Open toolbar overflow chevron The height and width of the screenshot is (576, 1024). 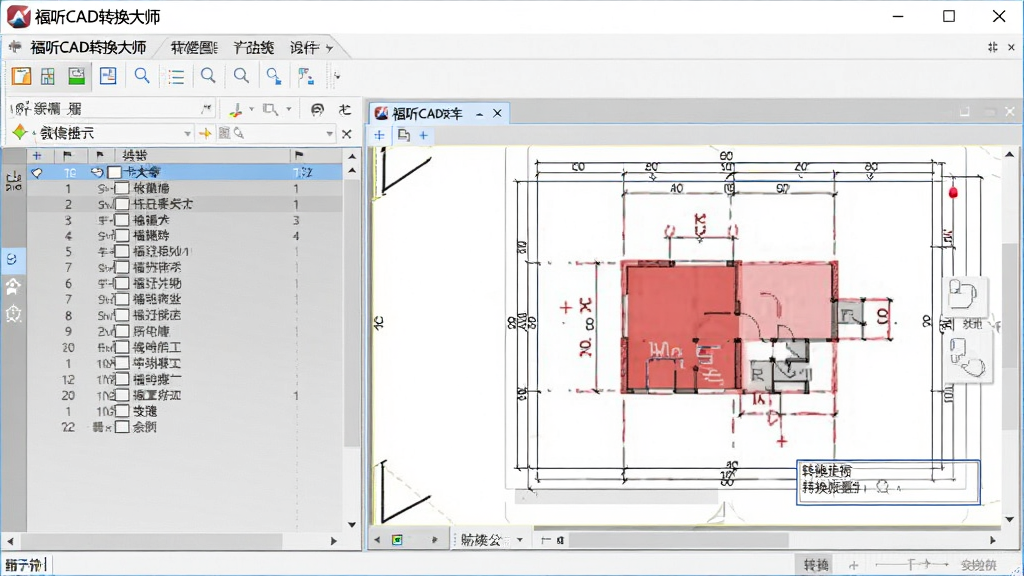(336, 76)
